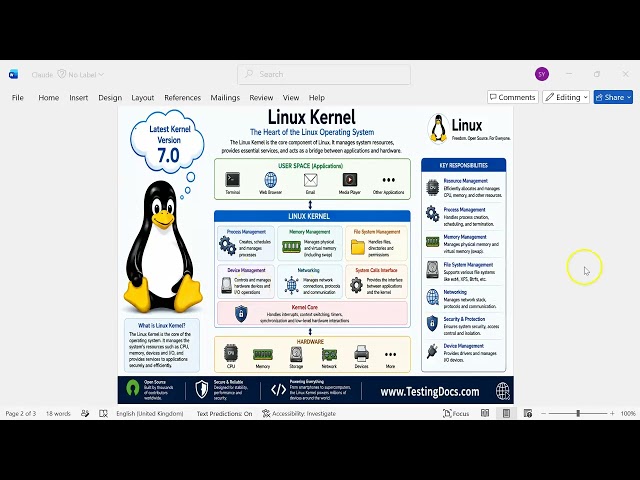Open the Editing mode dropdown

(566, 97)
